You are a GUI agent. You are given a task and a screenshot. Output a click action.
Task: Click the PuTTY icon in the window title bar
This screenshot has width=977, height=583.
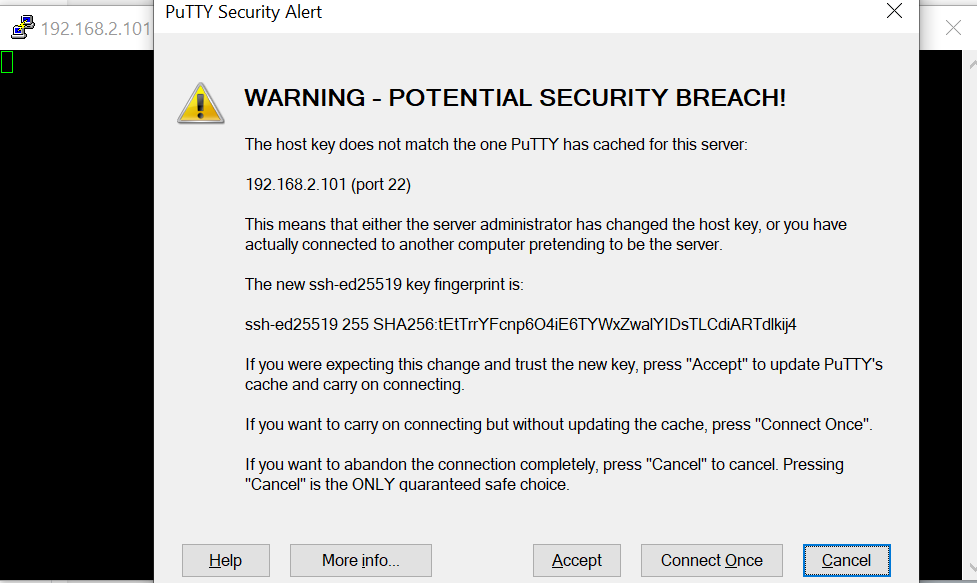pyautogui.click(x=22, y=27)
